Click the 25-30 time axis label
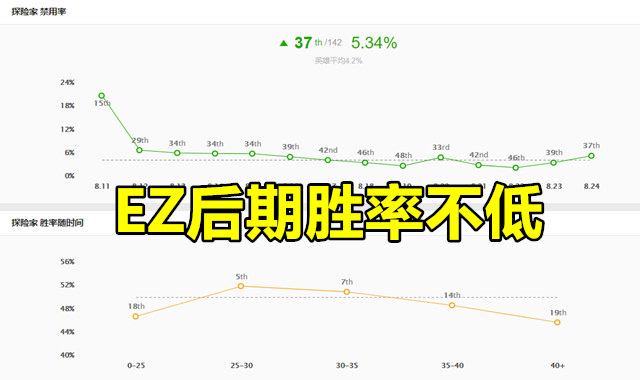The width and height of the screenshot is (640, 380). point(241,366)
